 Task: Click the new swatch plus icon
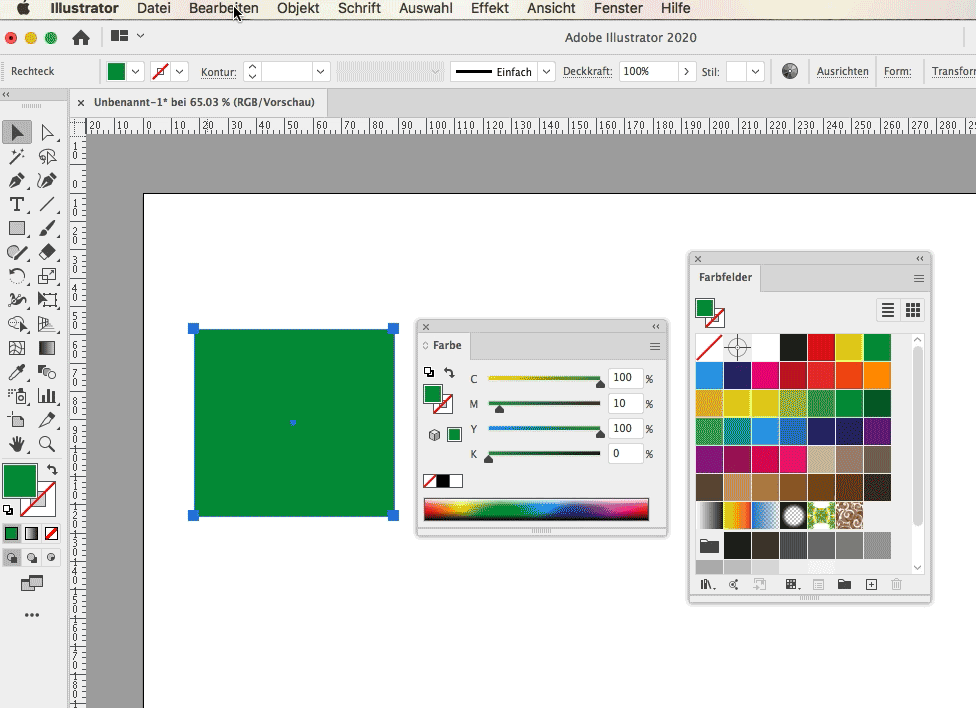pyautogui.click(x=871, y=585)
